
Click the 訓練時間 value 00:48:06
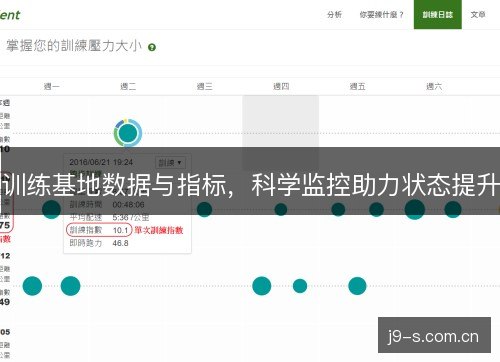(128, 204)
